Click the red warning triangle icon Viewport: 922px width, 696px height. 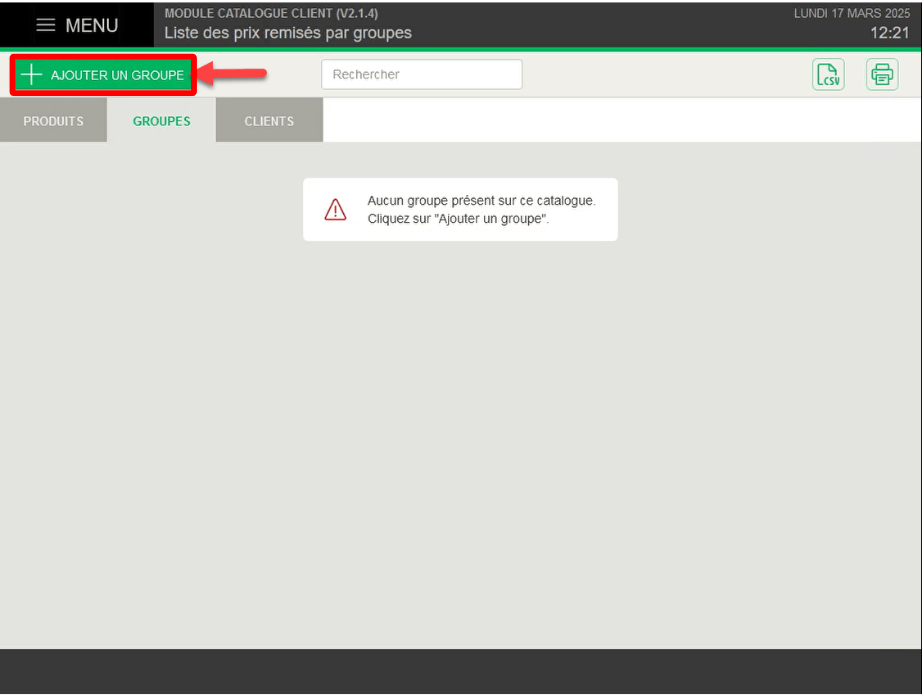[335, 209]
